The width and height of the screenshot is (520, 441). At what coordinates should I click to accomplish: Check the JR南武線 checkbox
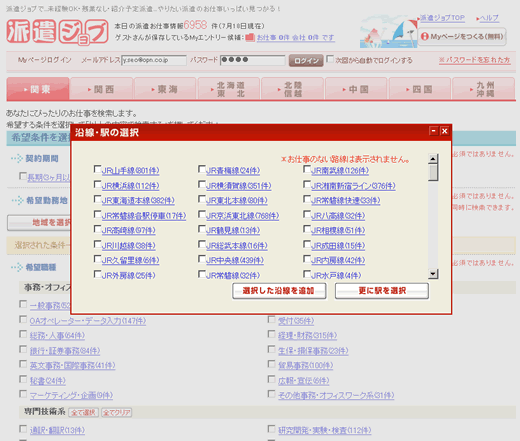[307, 169]
